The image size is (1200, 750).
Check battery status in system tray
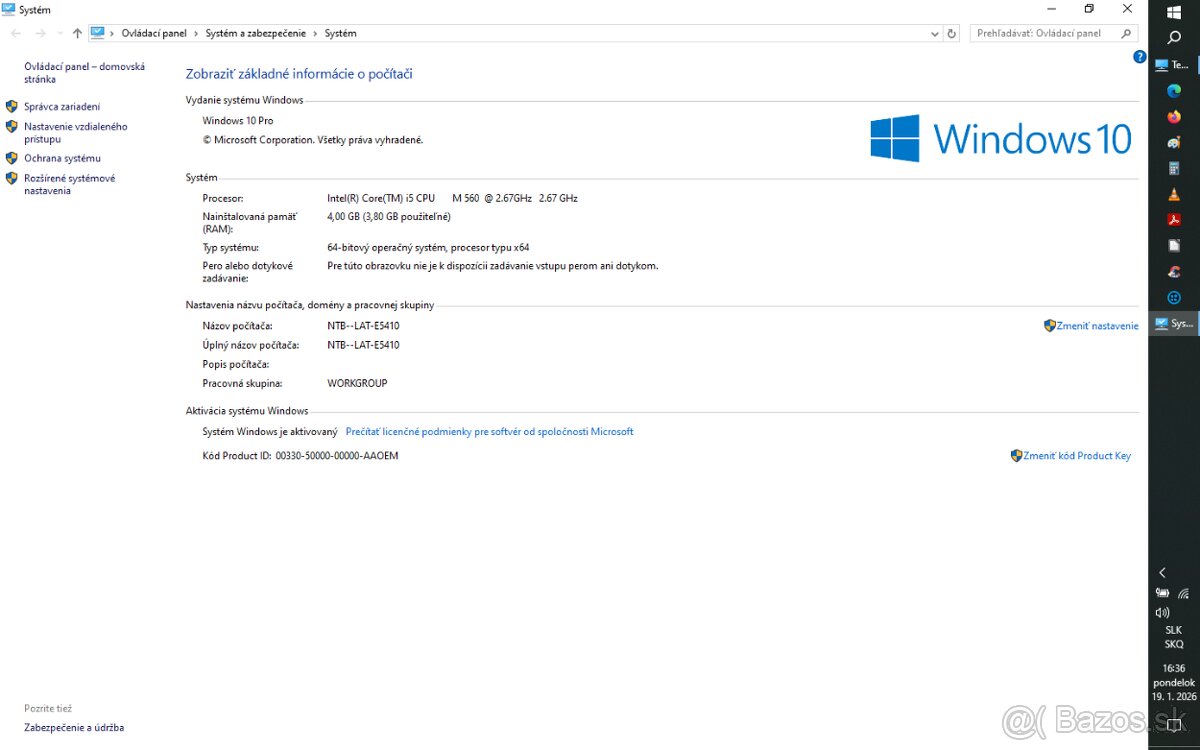tap(1163, 593)
